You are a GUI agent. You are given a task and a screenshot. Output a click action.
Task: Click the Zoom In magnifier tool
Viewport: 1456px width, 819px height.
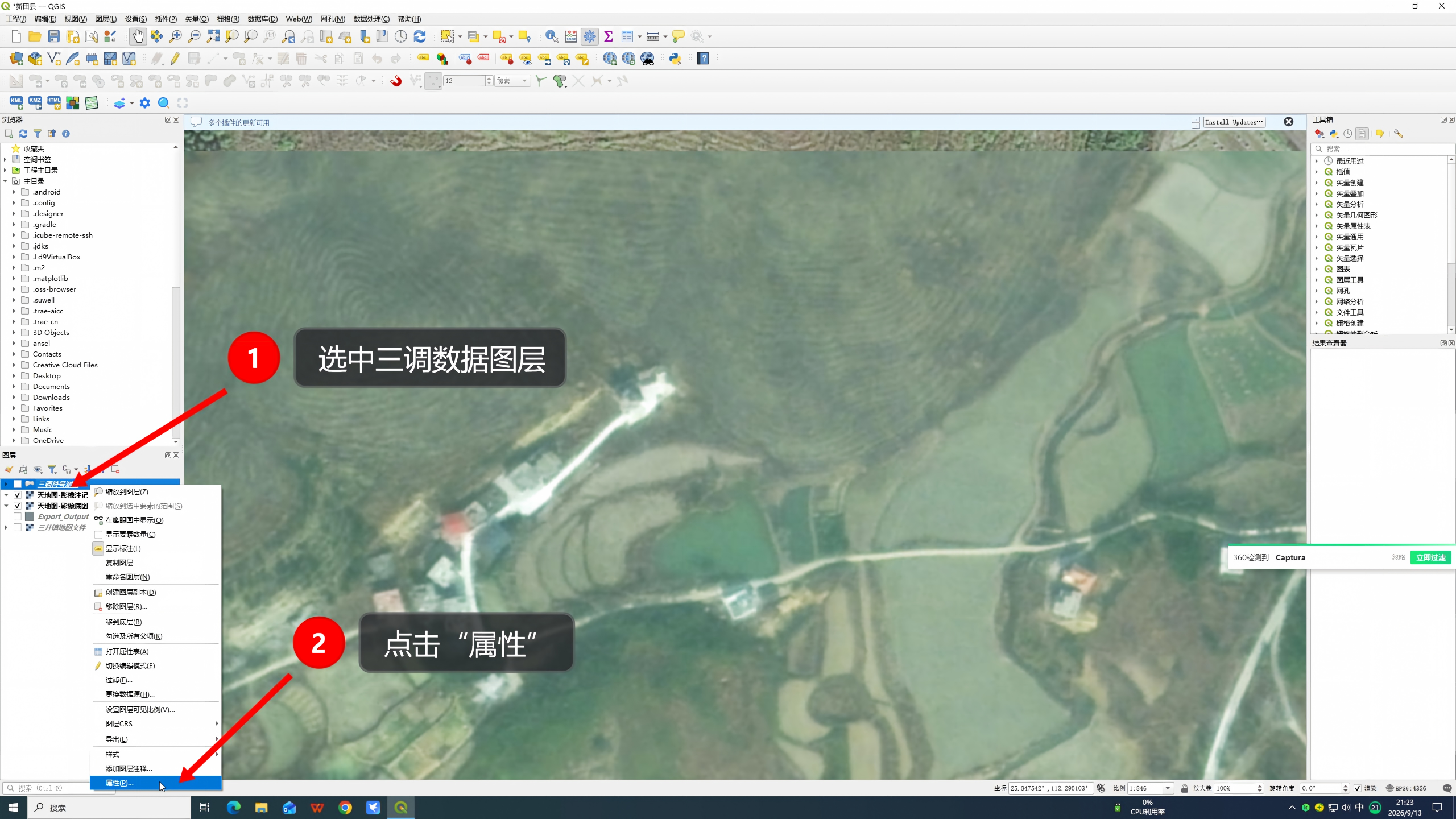pos(176,36)
